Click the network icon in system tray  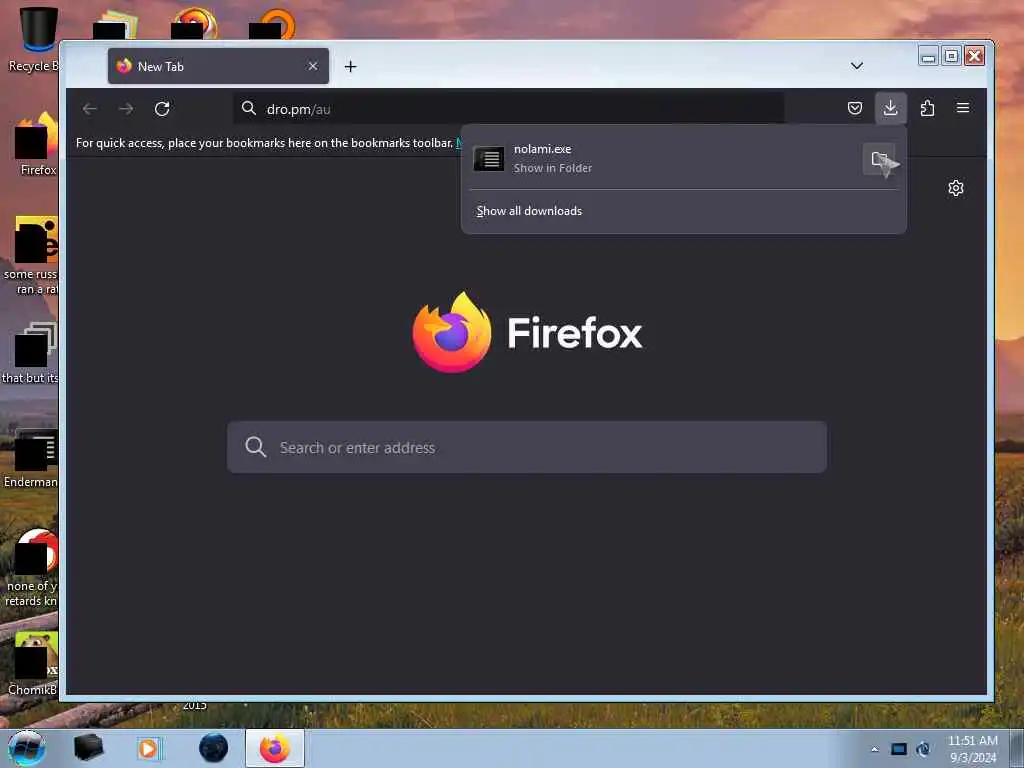923,749
